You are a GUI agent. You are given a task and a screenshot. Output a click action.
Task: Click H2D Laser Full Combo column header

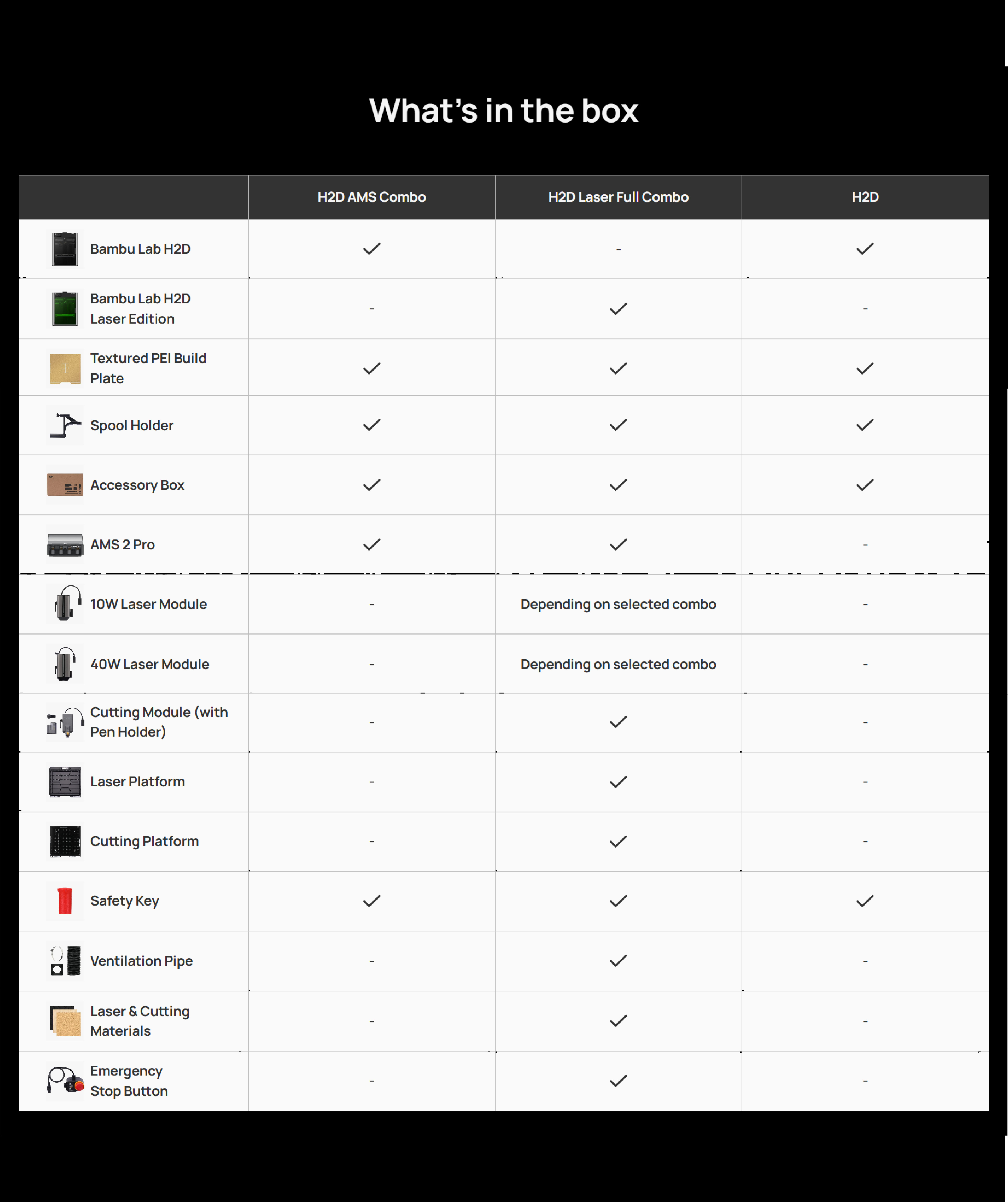[x=618, y=197]
